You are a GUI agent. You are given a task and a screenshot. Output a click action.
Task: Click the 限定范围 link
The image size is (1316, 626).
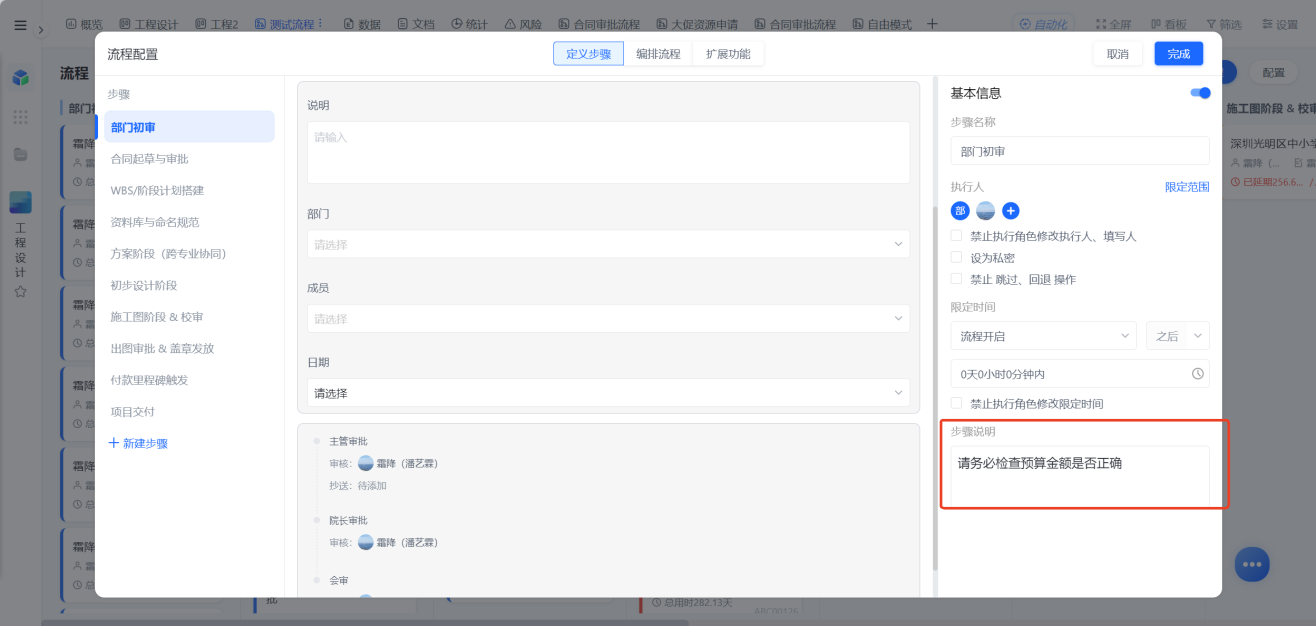pos(1187,187)
